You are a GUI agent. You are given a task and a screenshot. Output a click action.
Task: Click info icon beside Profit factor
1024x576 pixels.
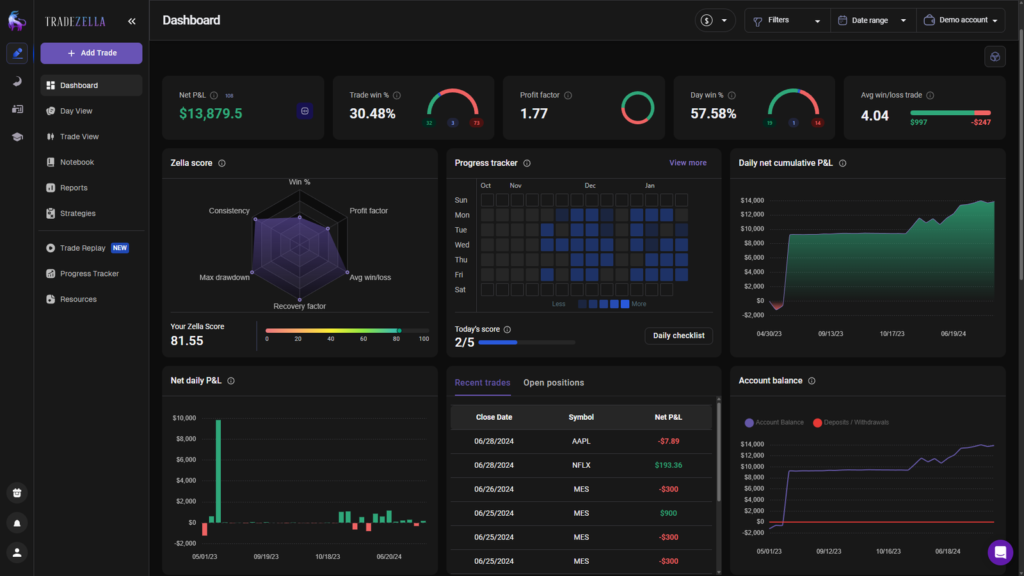(x=568, y=95)
